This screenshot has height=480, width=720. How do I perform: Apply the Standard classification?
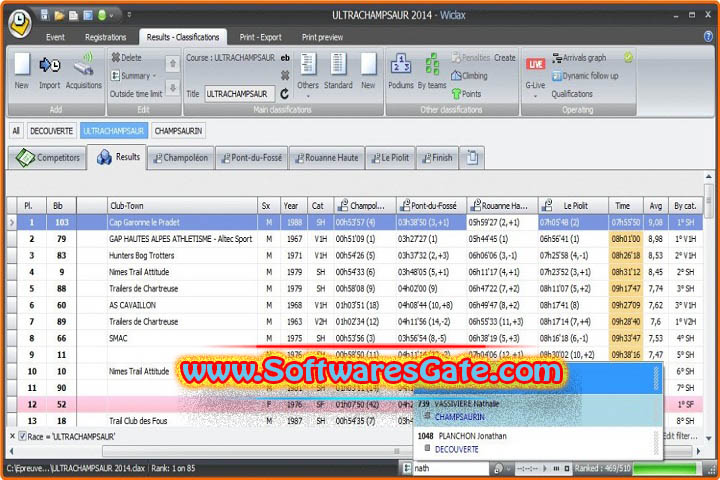point(338,71)
